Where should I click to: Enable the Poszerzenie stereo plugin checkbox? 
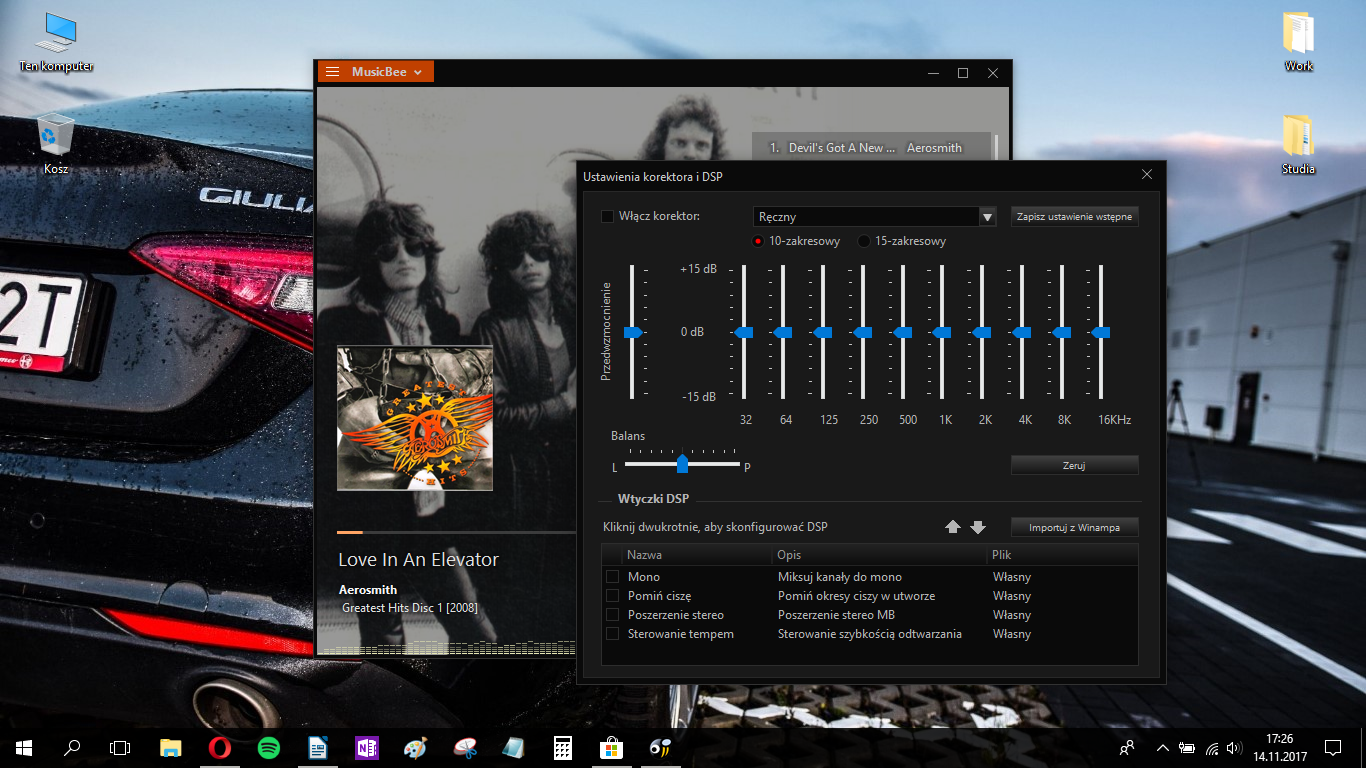[612, 615]
